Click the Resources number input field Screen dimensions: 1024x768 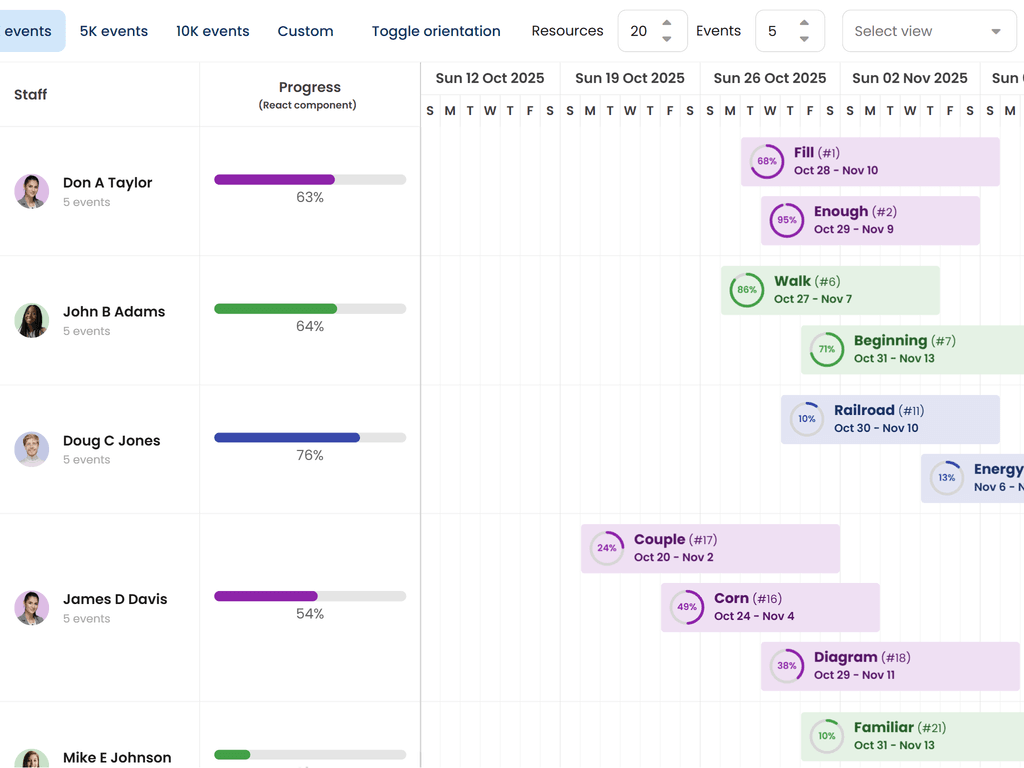[640, 31]
